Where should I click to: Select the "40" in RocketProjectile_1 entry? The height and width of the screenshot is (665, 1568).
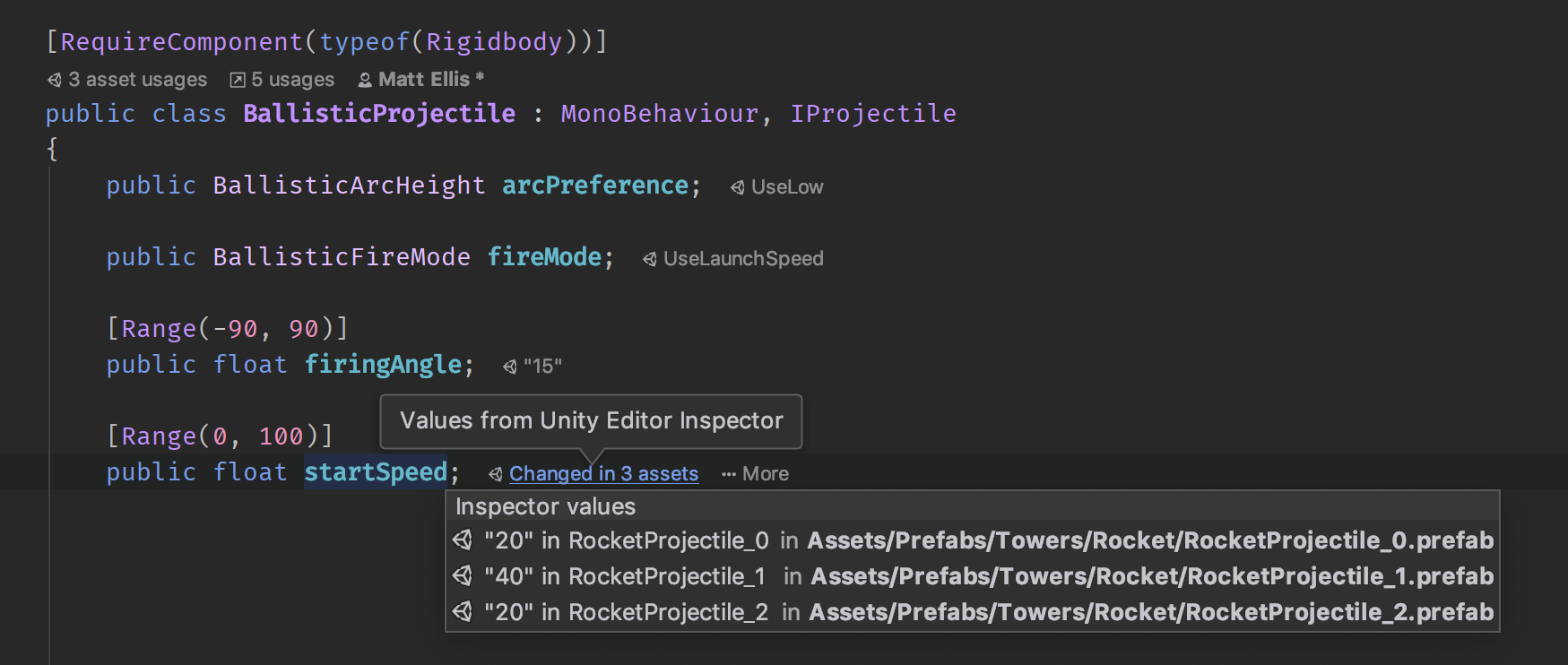(x=972, y=576)
